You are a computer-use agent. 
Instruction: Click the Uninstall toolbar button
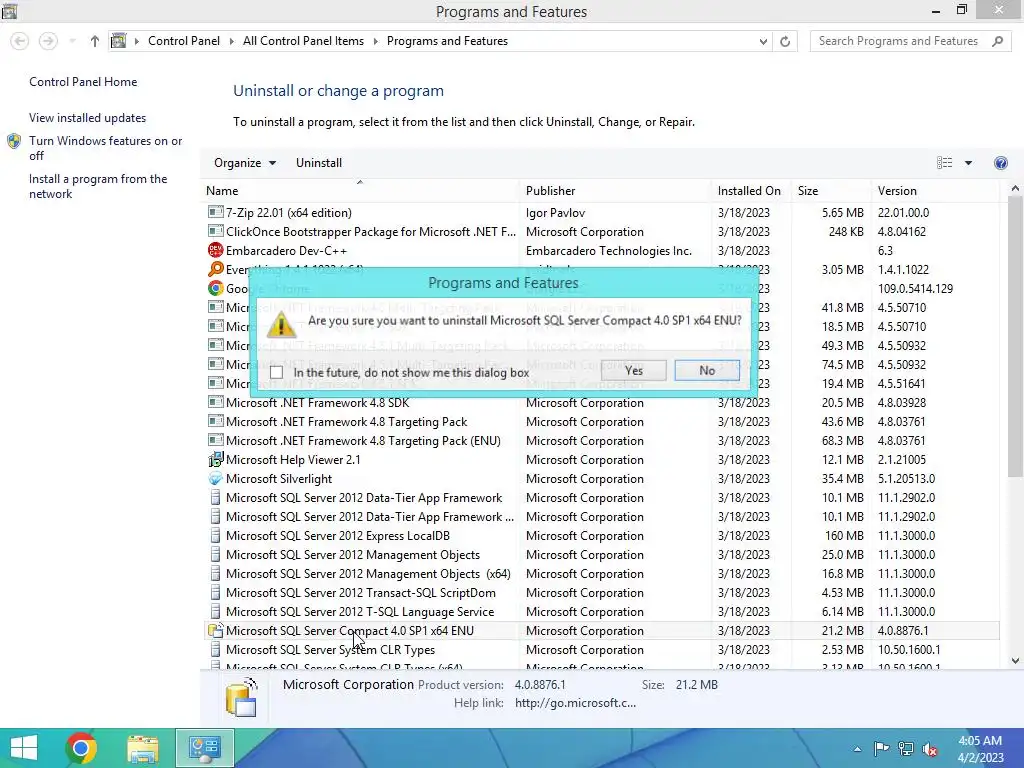[x=319, y=163]
